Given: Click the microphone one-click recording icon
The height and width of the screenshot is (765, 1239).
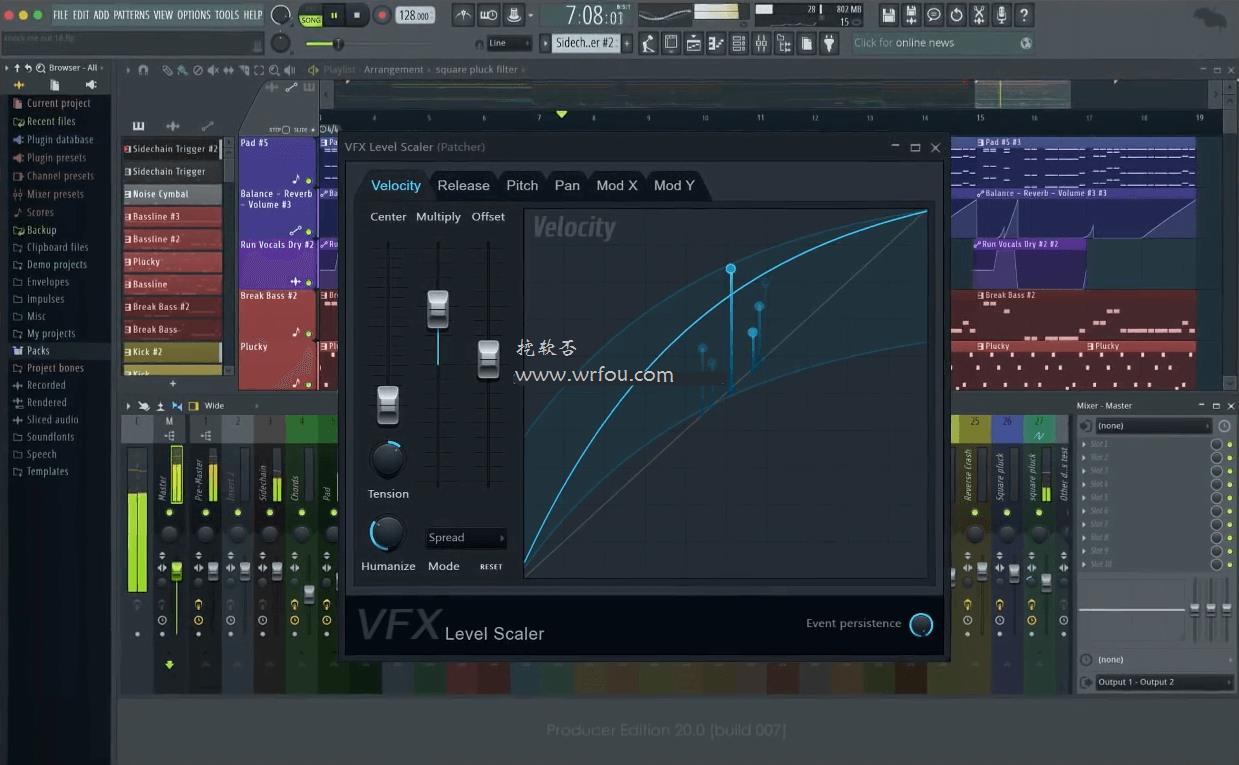Looking at the screenshot, I should pyautogui.click(x=1001, y=15).
